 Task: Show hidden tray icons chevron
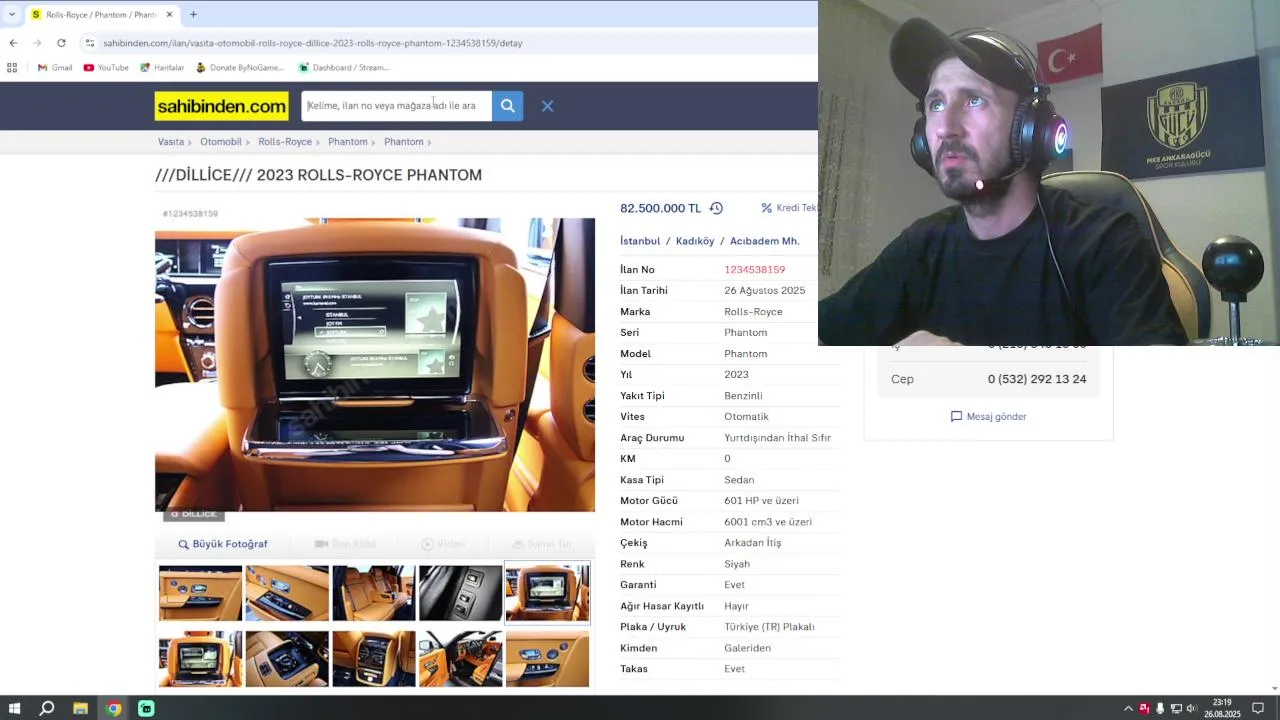coord(1128,708)
